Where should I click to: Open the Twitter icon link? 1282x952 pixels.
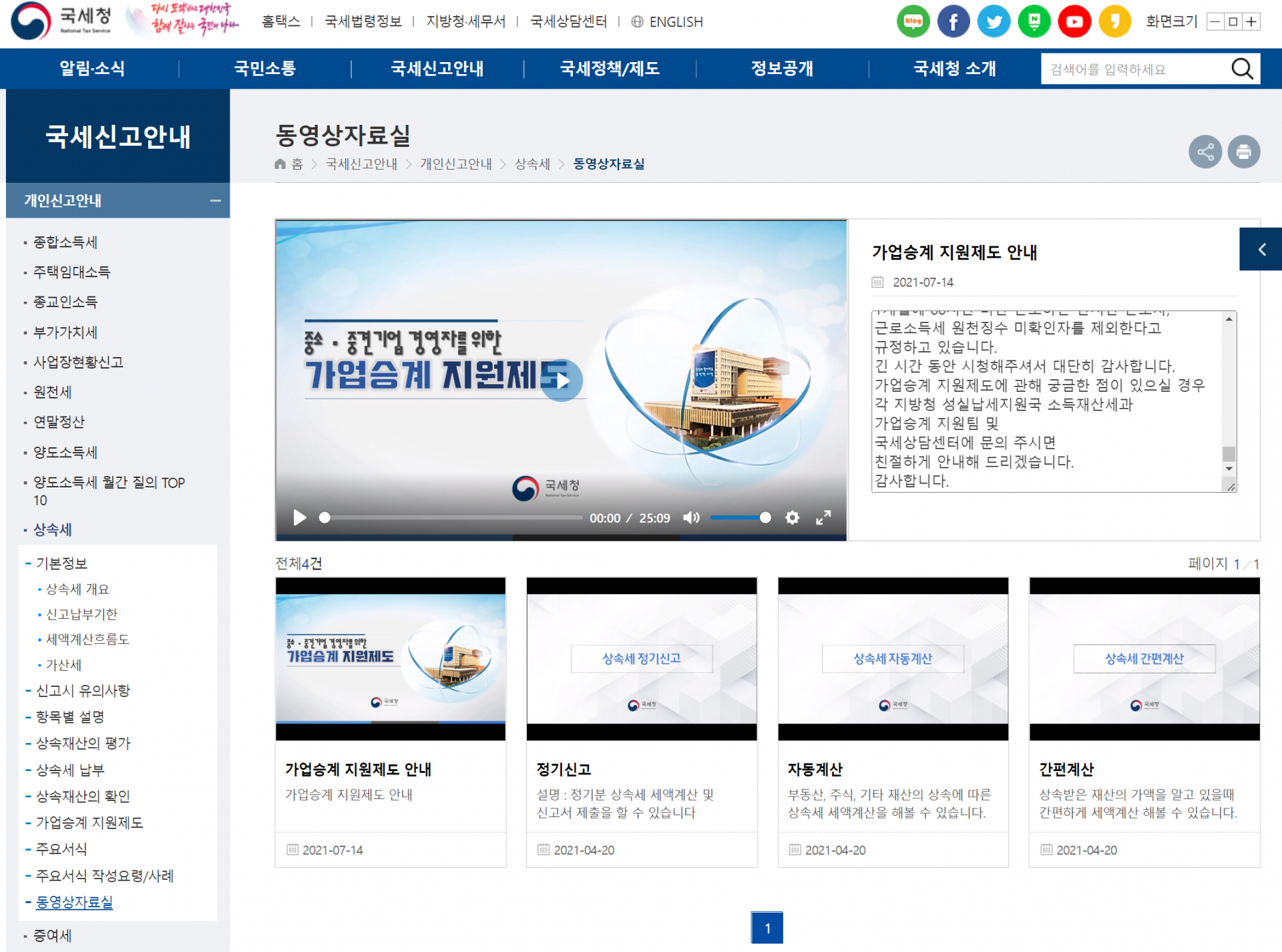[994, 22]
